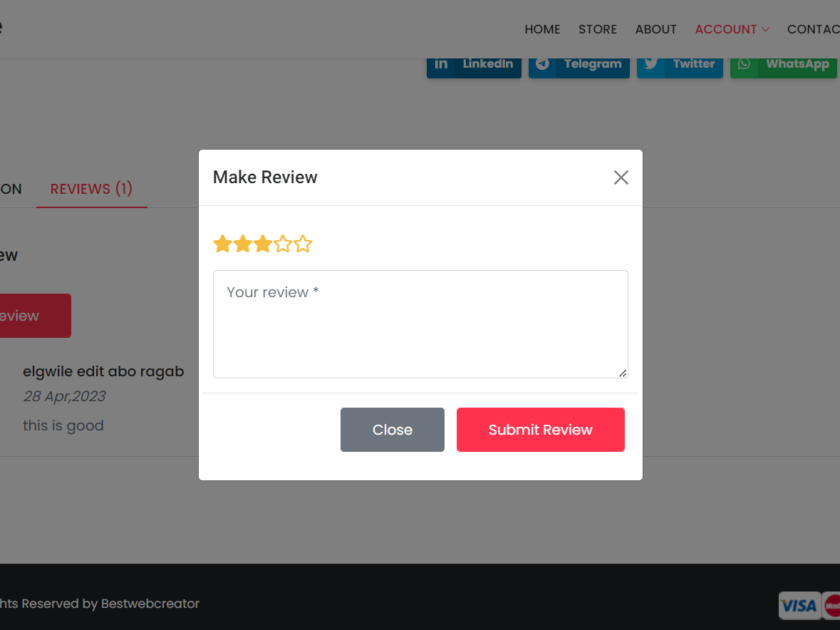Image resolution: width=840 pixels, height=630 pixels.
Task: Expand the Account dropdown menu
Action: pyautogui.click(x=732, y=29)
